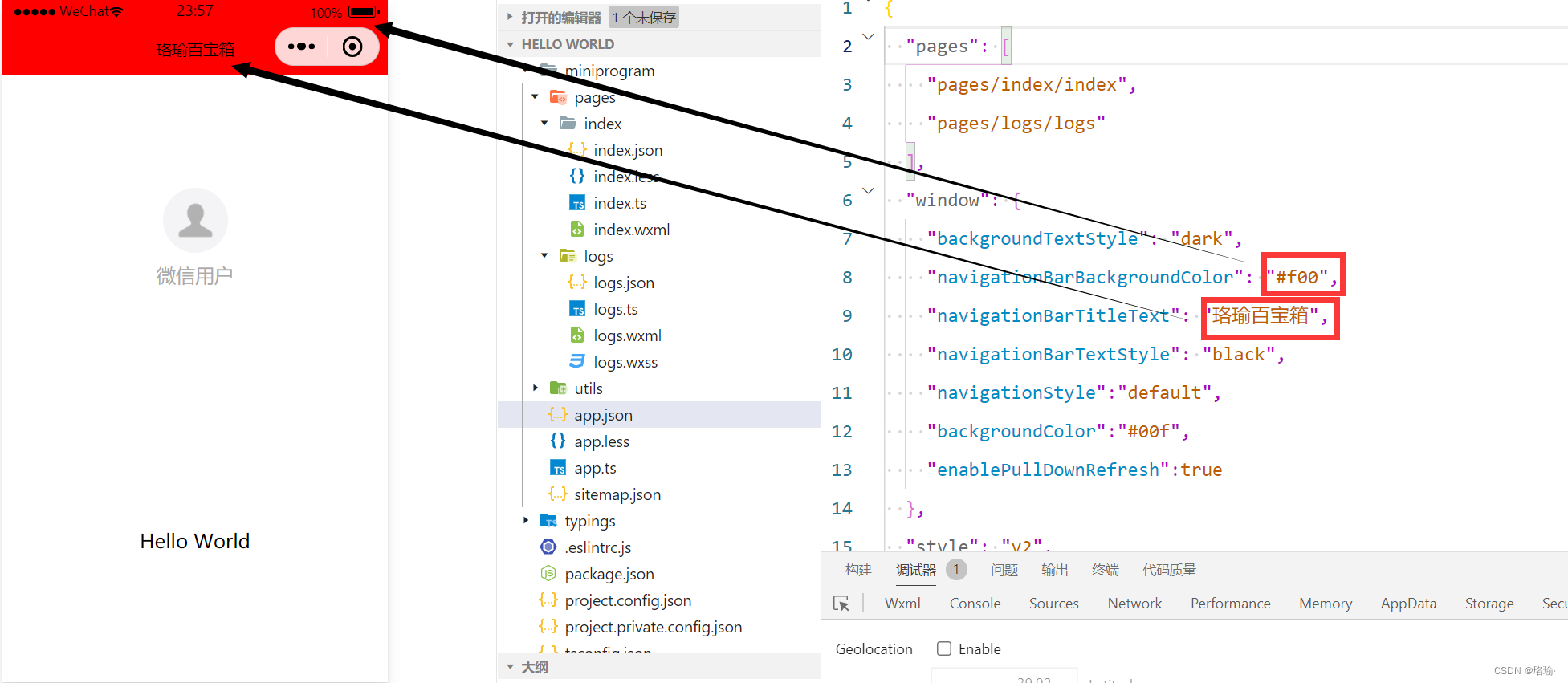Screen dimensions: 1568x683
Task: Collapse the pages folder arrow
Action: click(536, 97)
